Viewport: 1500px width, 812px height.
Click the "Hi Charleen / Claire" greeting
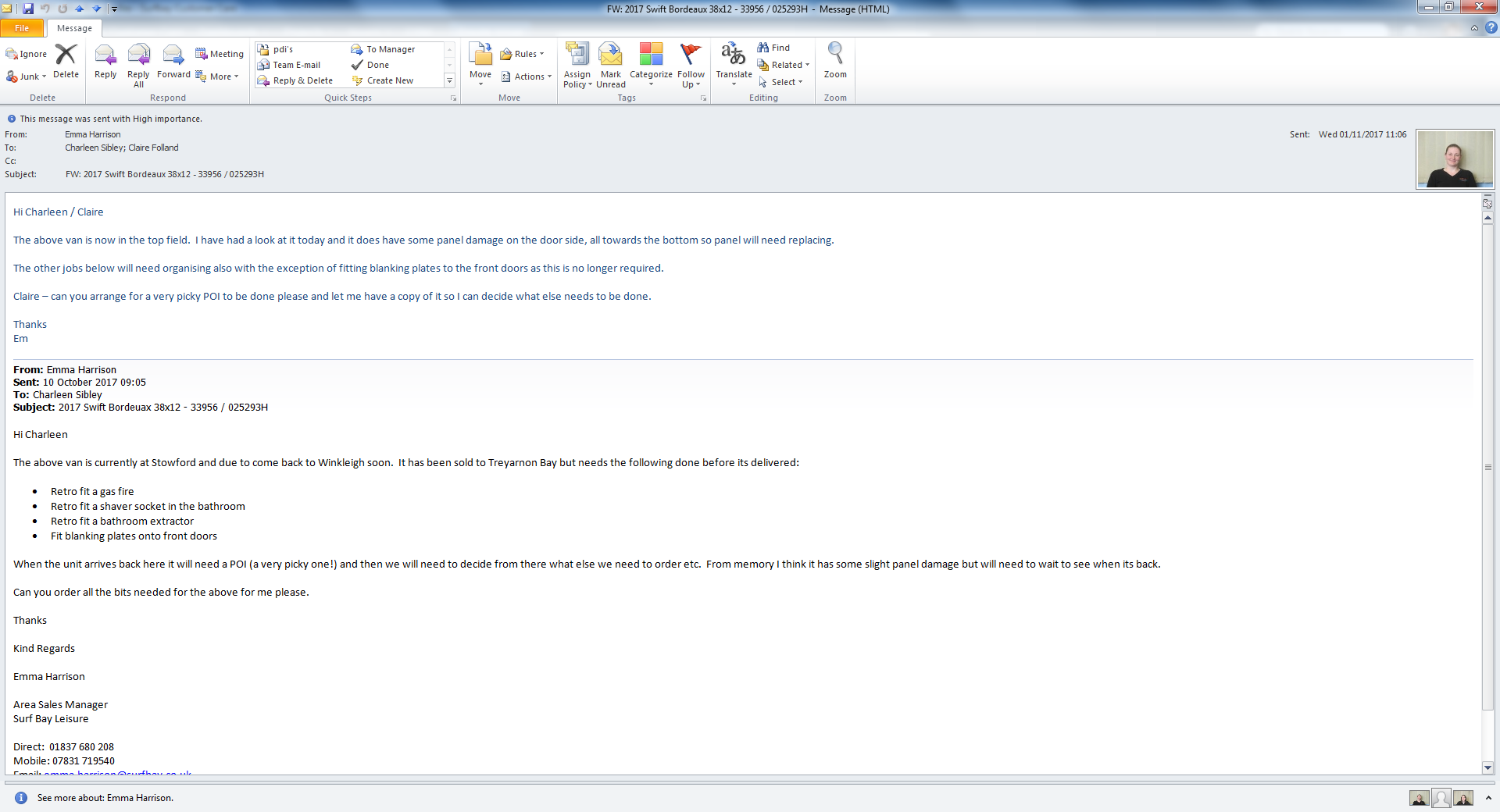[x=59, y=212]
